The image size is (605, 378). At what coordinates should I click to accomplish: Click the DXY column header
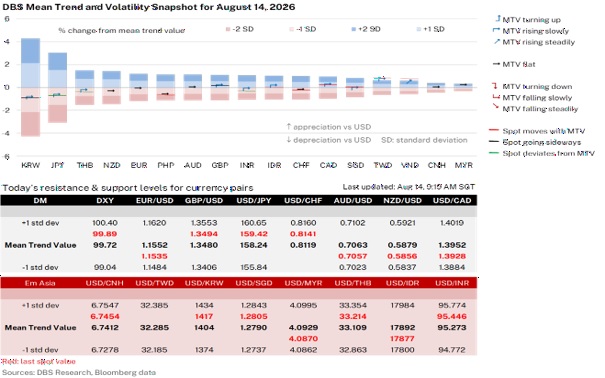(x=105, y=201)
